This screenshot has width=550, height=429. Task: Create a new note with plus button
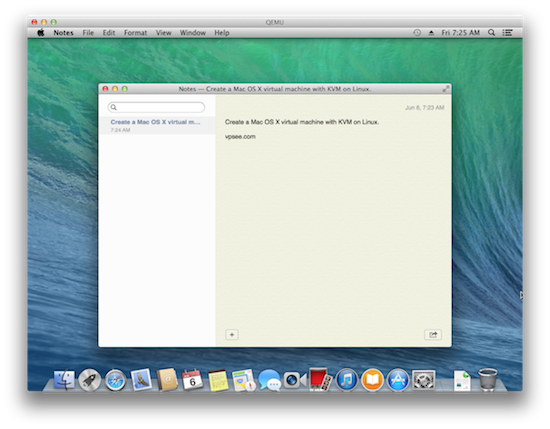(x=232, y=335)
